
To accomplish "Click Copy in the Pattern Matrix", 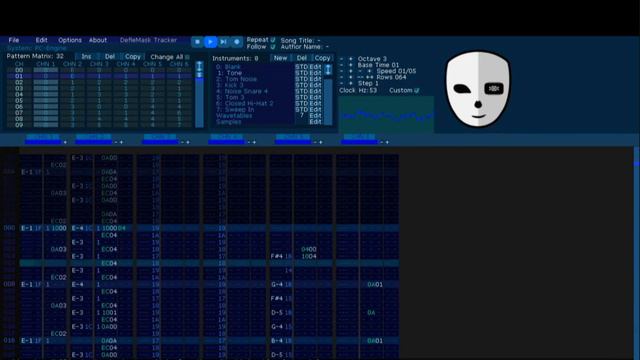I will 133,57.
